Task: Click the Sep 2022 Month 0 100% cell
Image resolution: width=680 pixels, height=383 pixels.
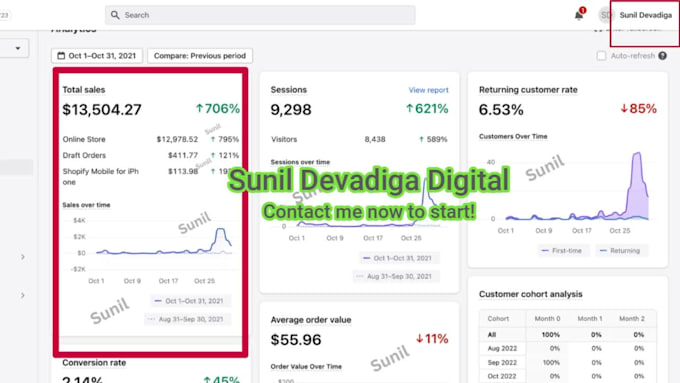Action: [x=551, y=362]
